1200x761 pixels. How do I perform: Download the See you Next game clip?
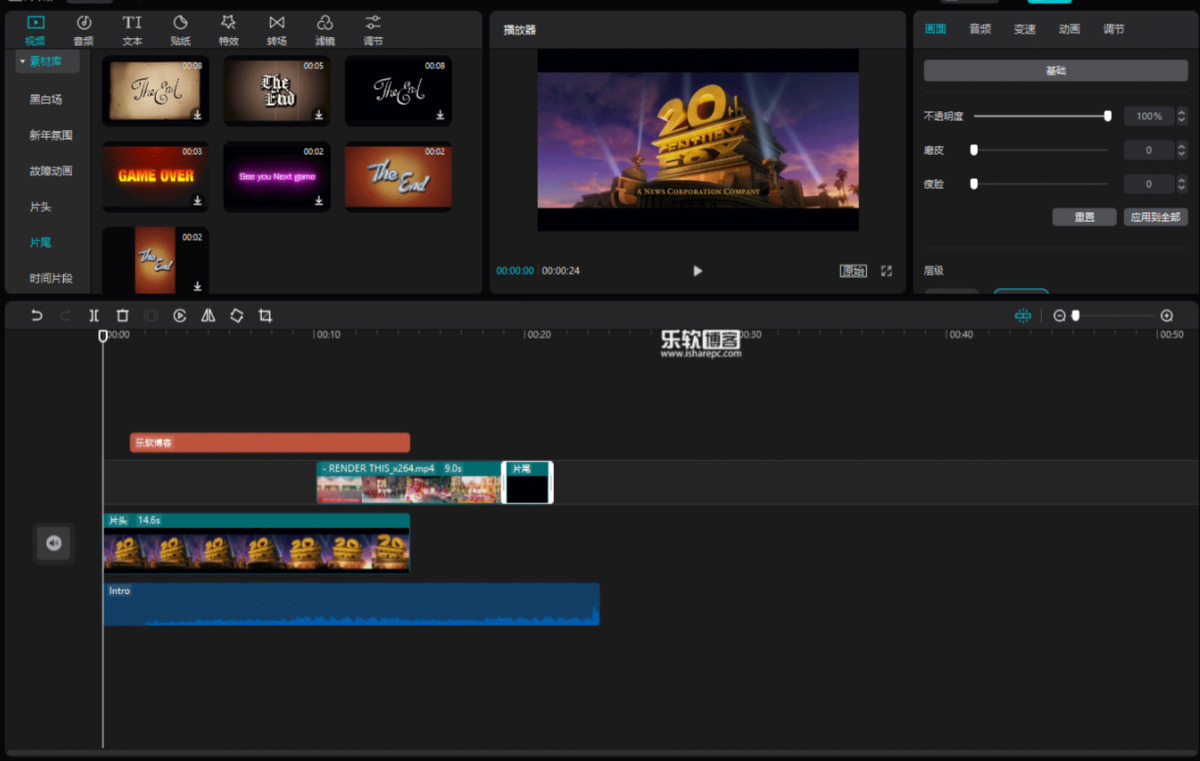click(x=319, y=201)
